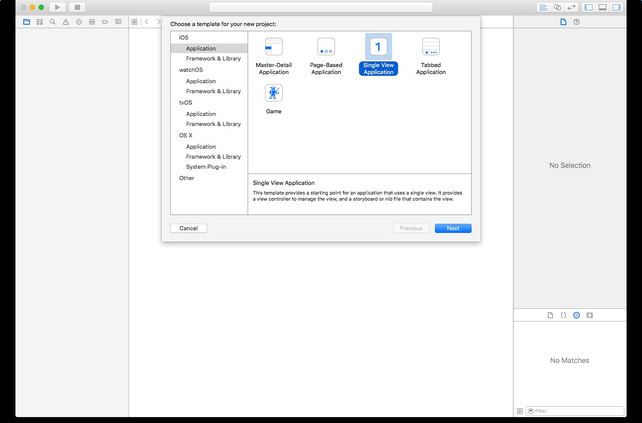
Task: Select iOS section header in sidebar
Action: tap(183, 37)
